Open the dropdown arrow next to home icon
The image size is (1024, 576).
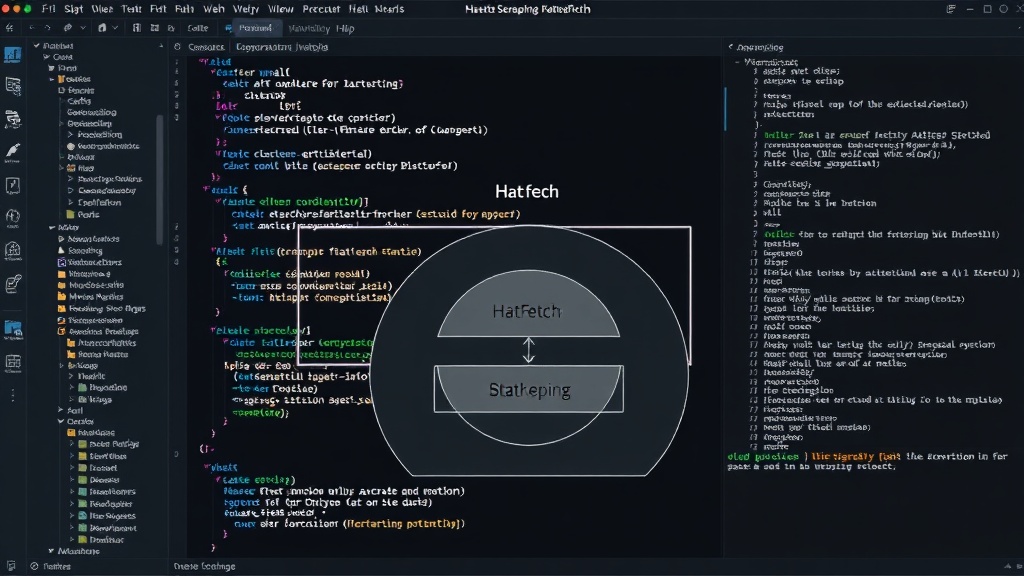tap(115, 28)
